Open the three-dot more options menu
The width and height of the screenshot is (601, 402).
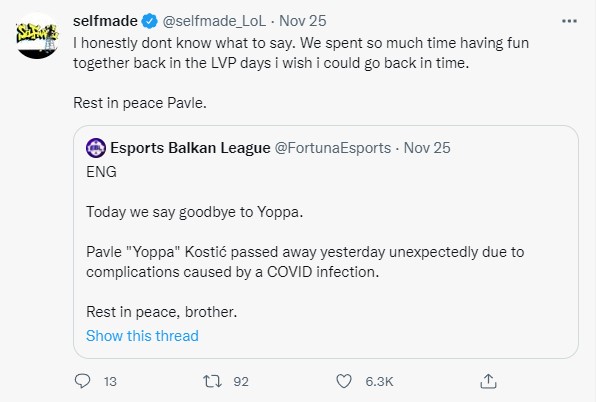coord(569,20)
